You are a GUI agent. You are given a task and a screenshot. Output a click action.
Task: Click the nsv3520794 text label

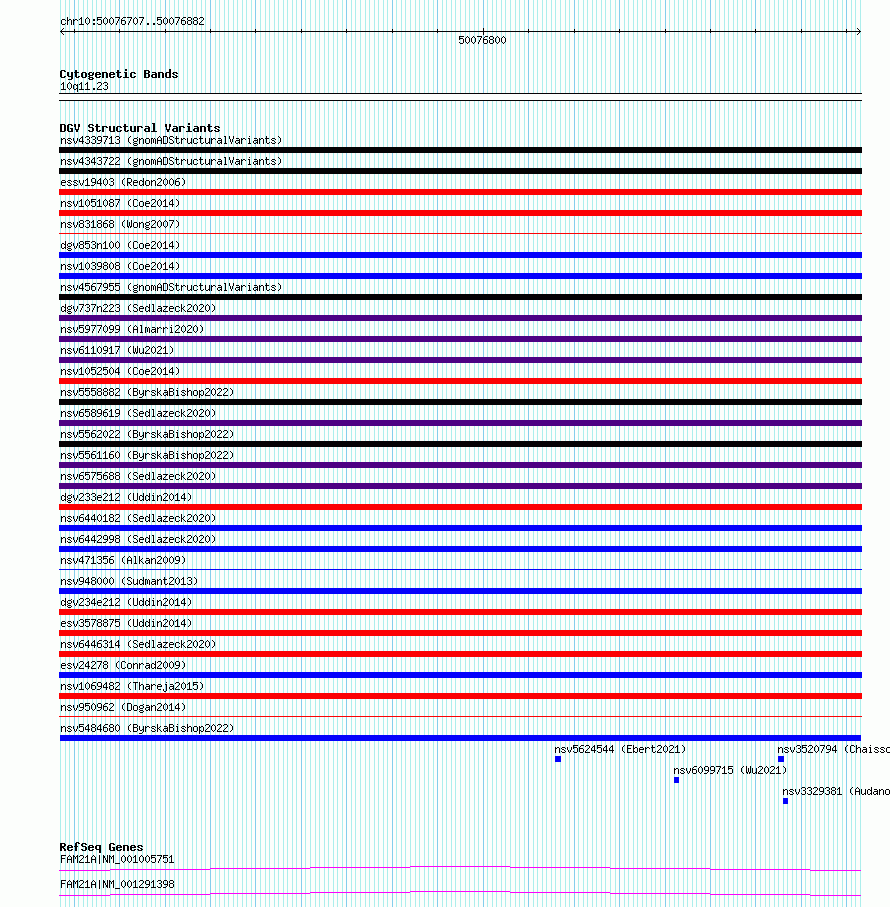point(833,750)
